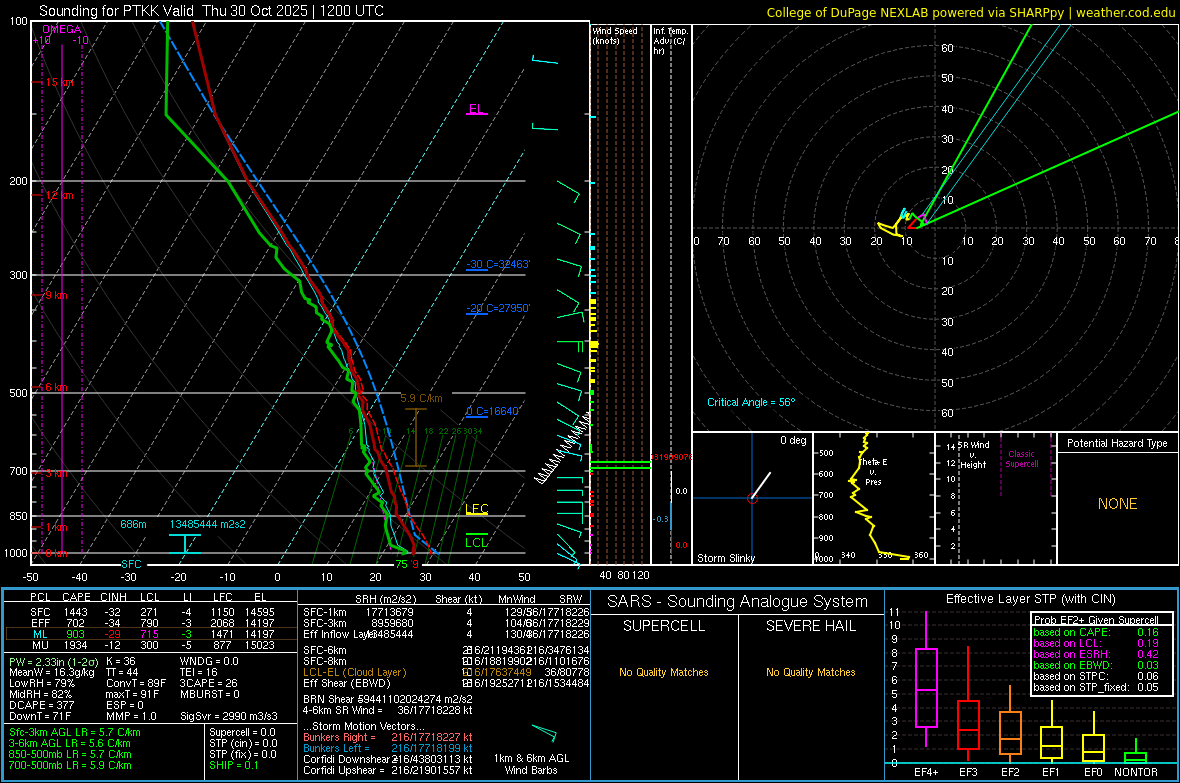This screenshot has height=783, width=1180.
Task: Click the magenta "Classic Supercell" label
Action: tap(1021, 459)
